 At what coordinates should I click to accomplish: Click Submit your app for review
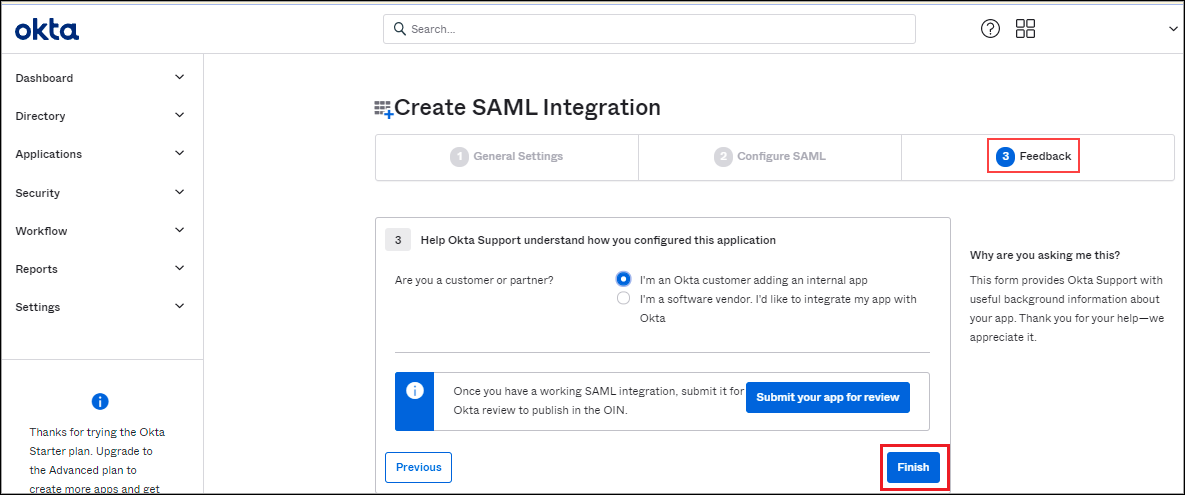(x=828, y=398)
